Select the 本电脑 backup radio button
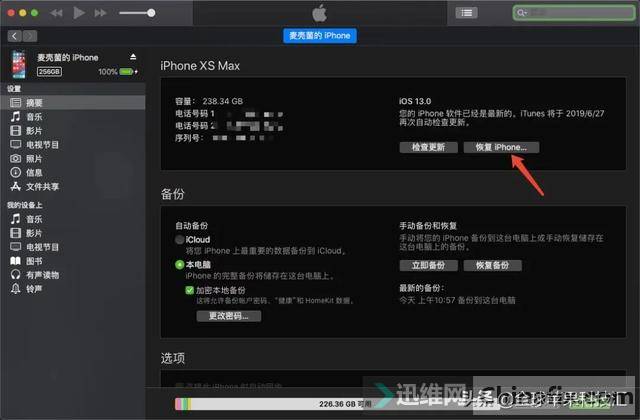The height and width of the screenshot is (420, 640). click(180, 264)
